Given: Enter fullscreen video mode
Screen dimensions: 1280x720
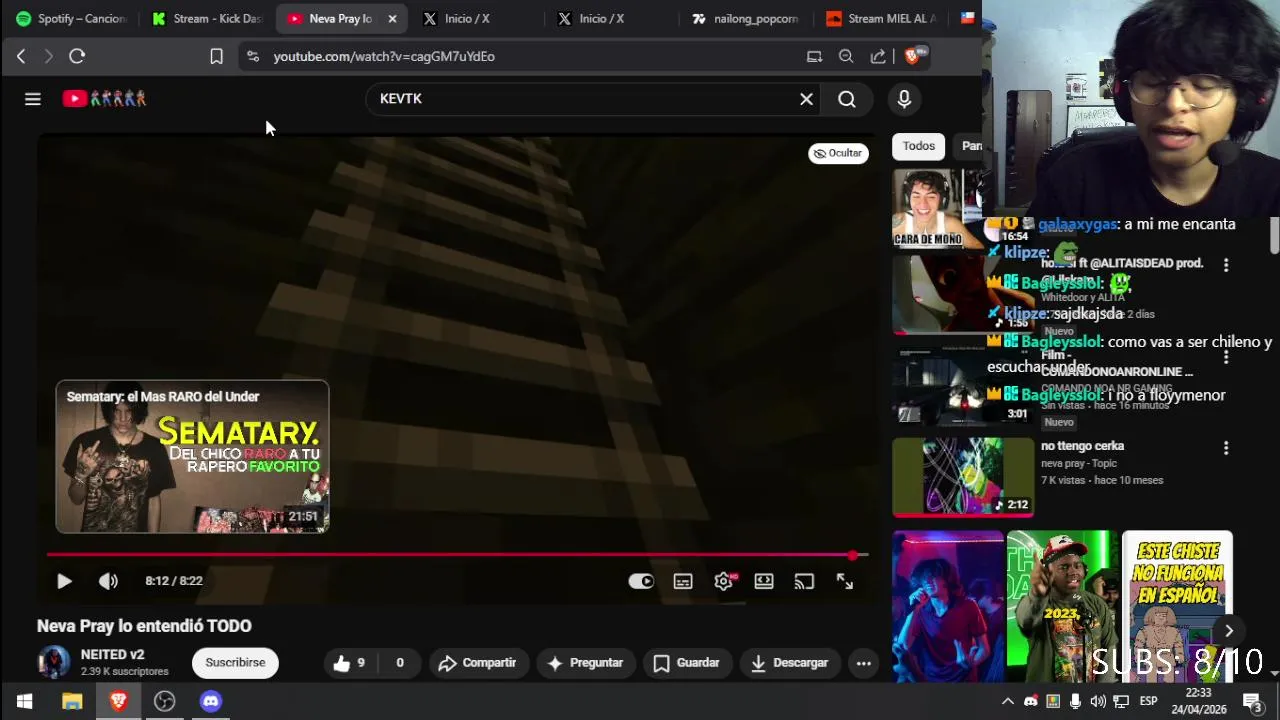Looking at the screenshot, I should [845, 581].
